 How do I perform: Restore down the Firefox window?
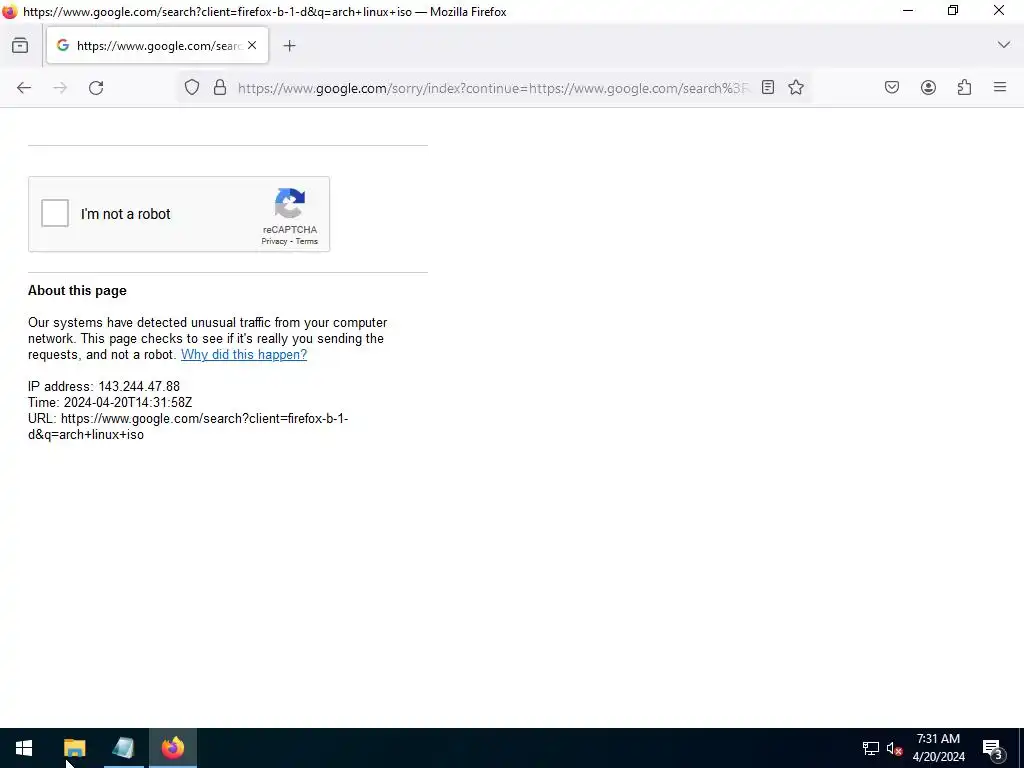point(953,10)
